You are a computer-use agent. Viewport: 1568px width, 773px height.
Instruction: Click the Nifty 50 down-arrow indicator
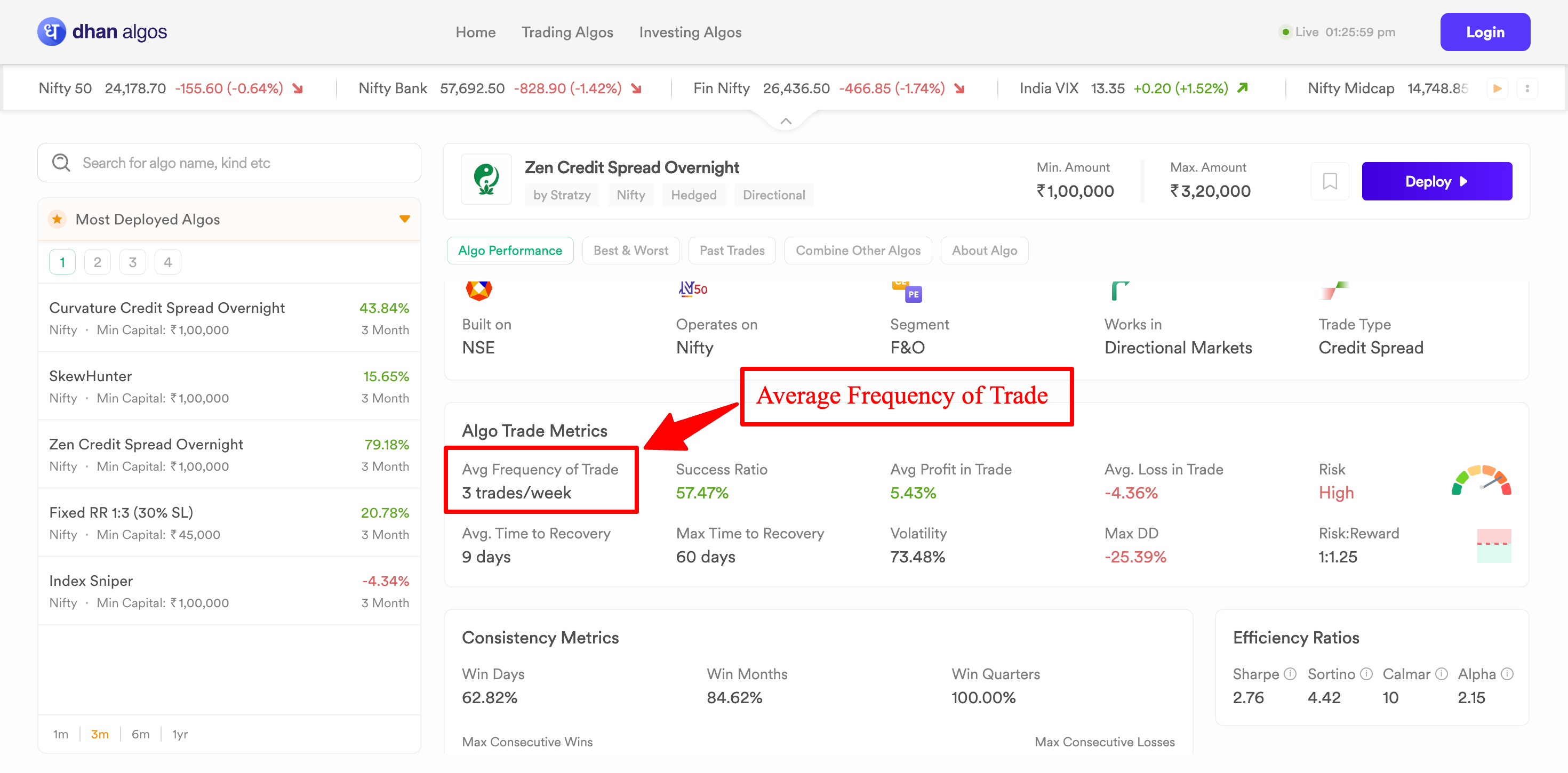click(298, 89)
